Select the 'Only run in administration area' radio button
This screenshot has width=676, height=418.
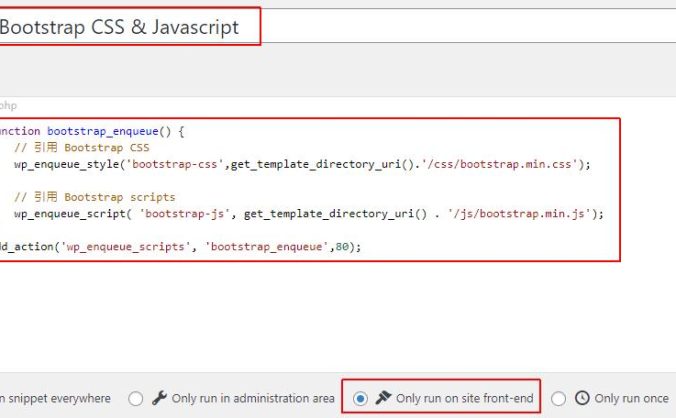135,399
